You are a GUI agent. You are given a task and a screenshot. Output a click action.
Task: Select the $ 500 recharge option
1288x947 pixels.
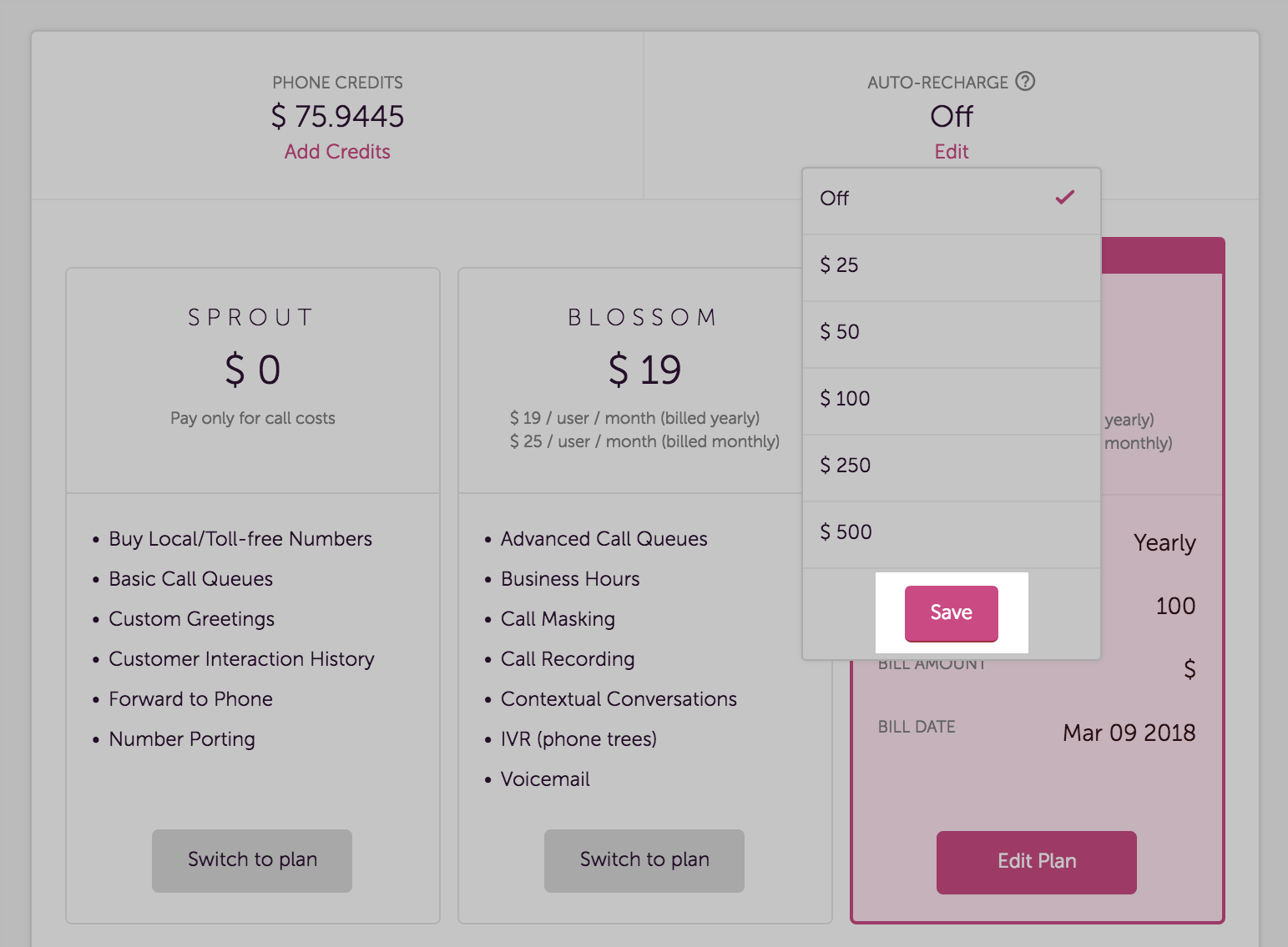(846, 532)
